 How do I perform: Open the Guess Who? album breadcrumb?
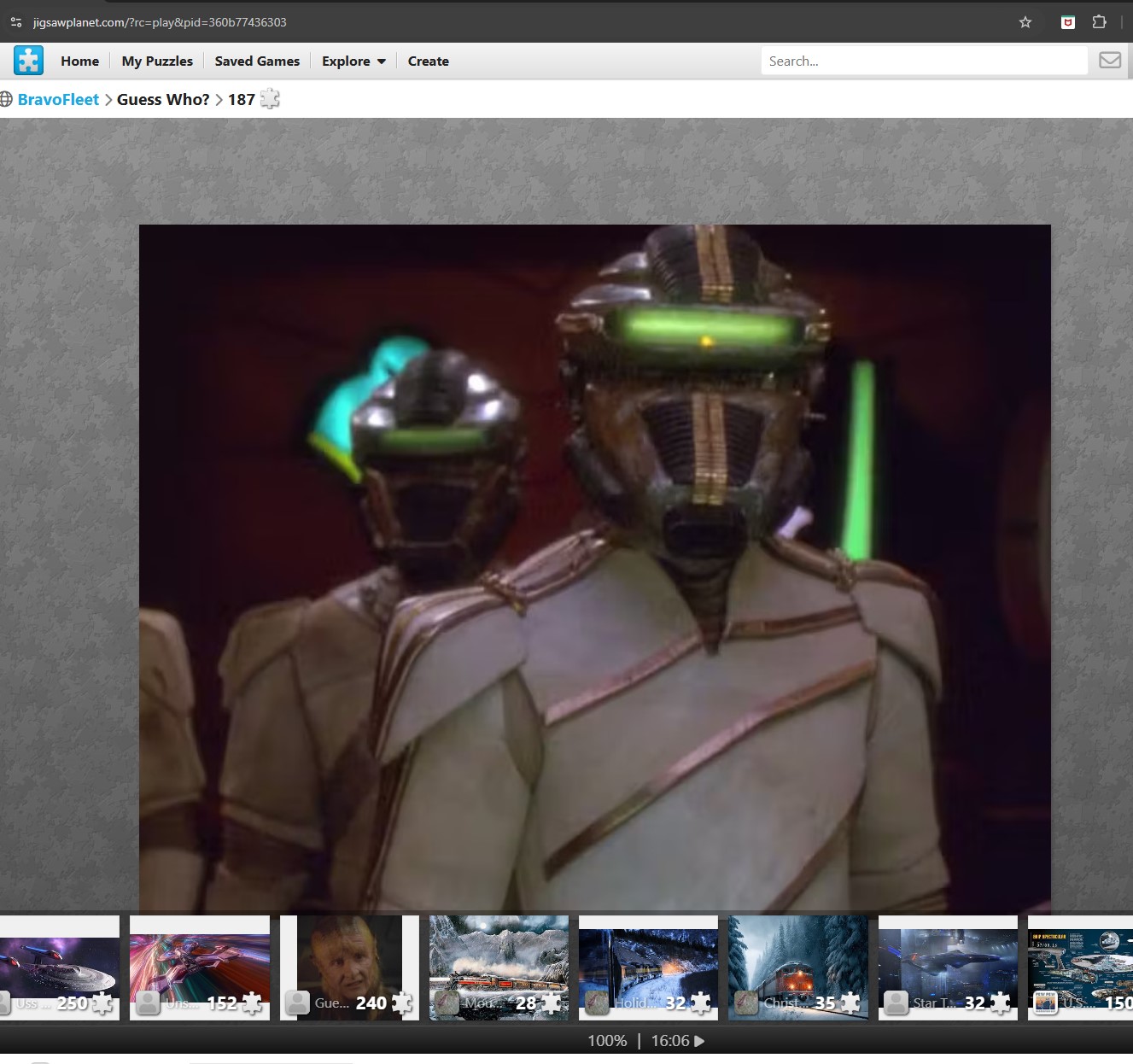pos(163,99)
